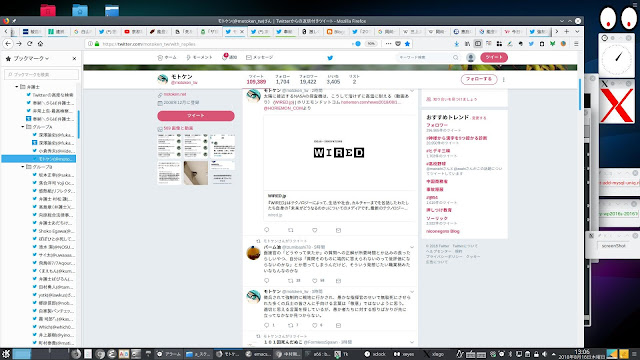Open the フォロワー trend link
The height and width of the screenshot is (360, 640).
[x=437, y=125]
